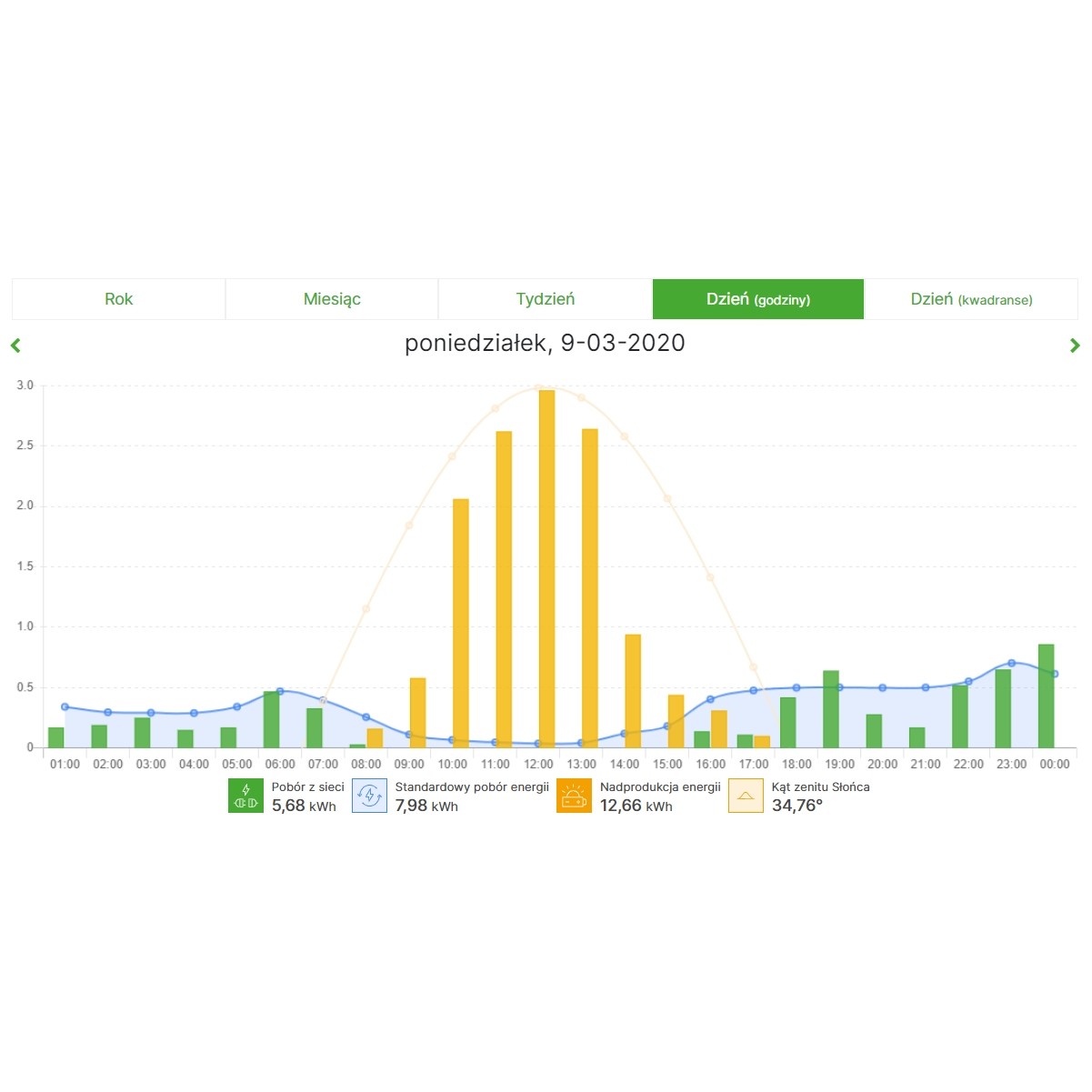Click the green bar at 18:00

788,723
